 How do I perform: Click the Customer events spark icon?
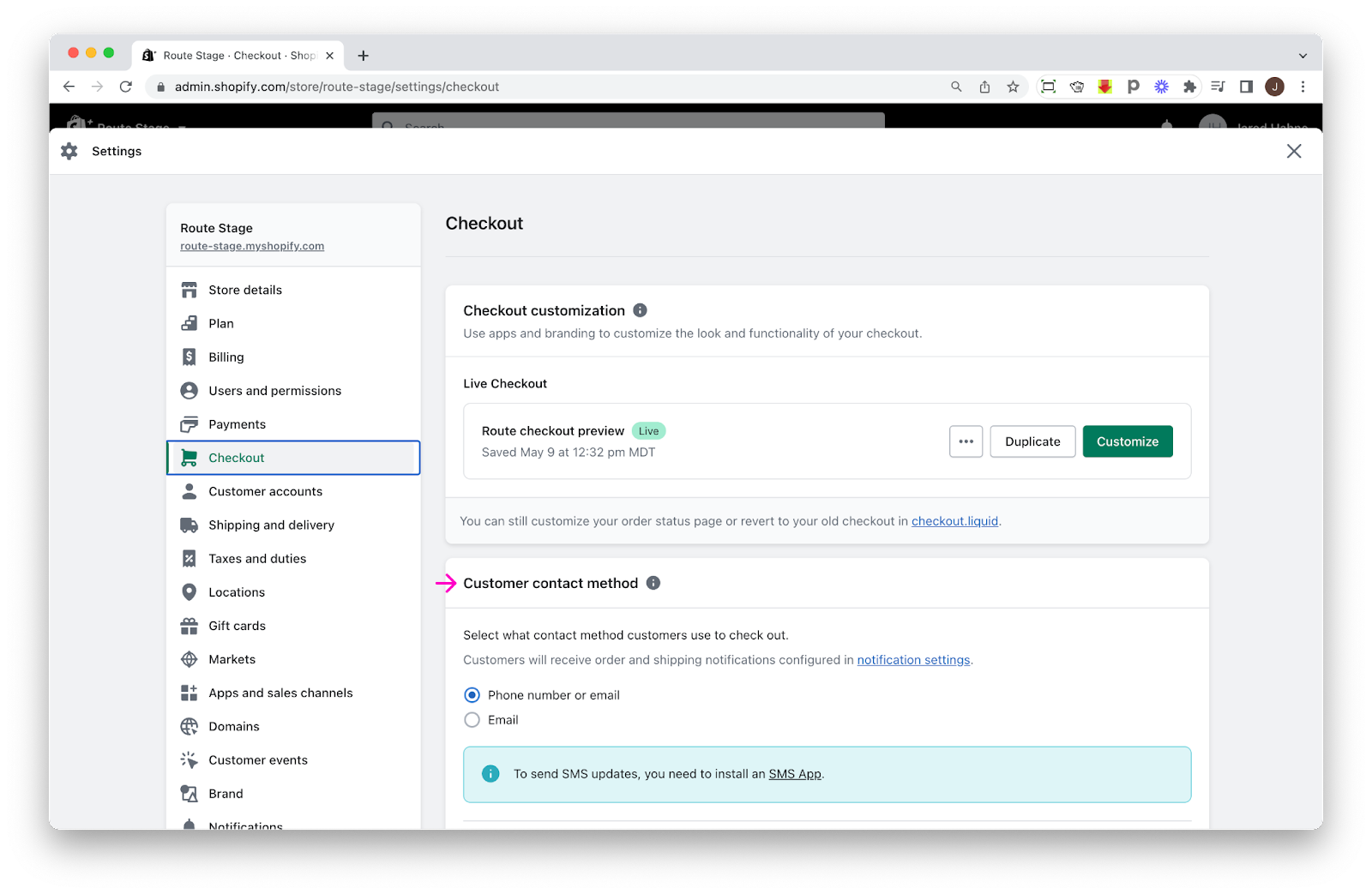[189, 760]
